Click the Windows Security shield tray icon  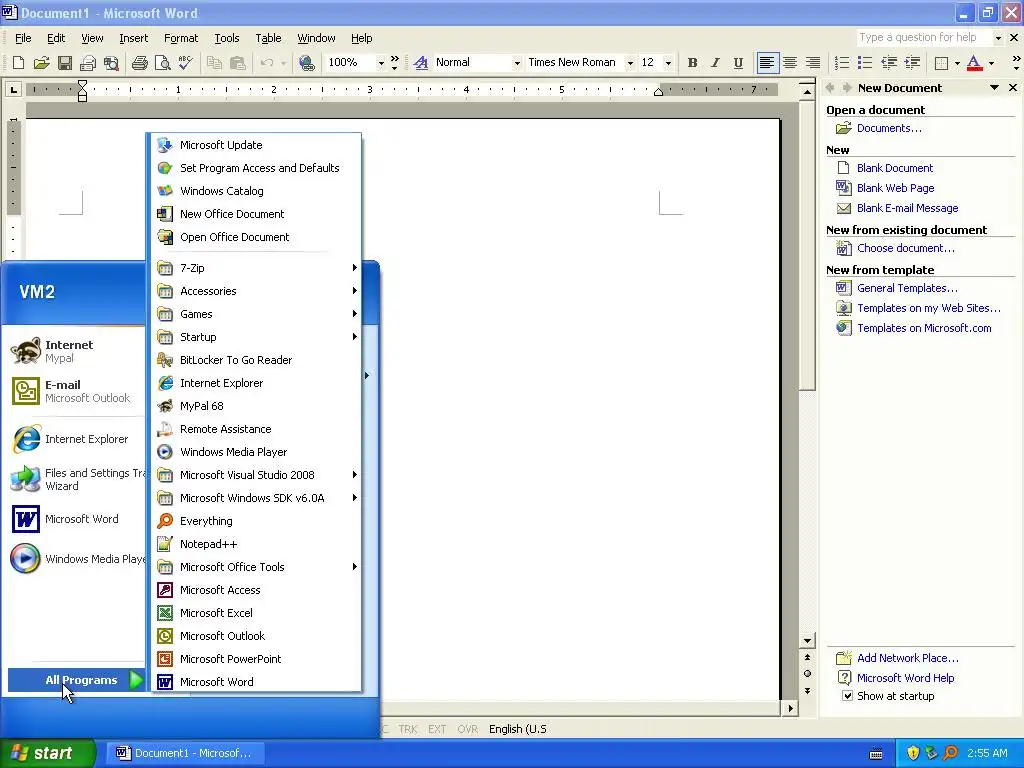pos(912,753)
